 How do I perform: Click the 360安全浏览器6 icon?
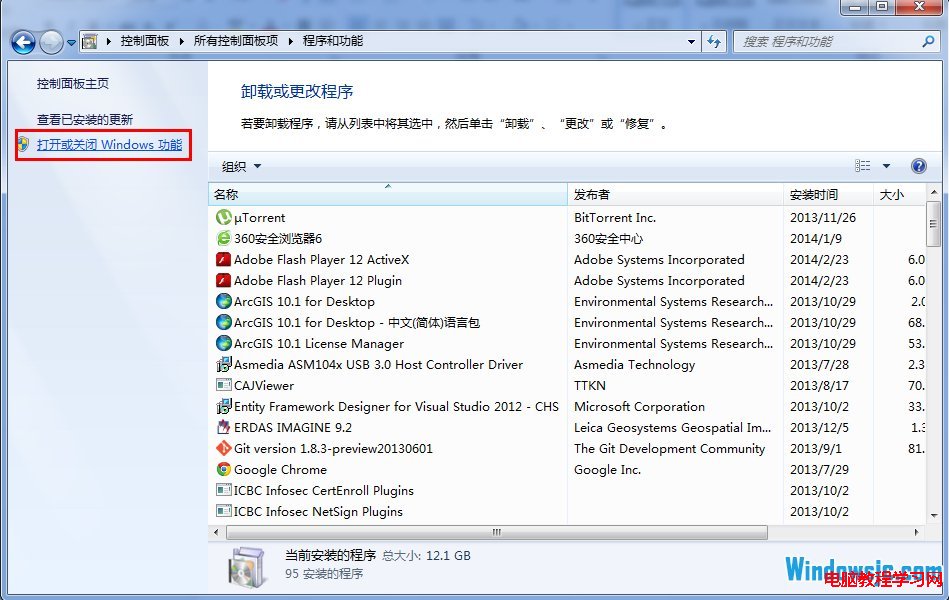click(223, 238)
